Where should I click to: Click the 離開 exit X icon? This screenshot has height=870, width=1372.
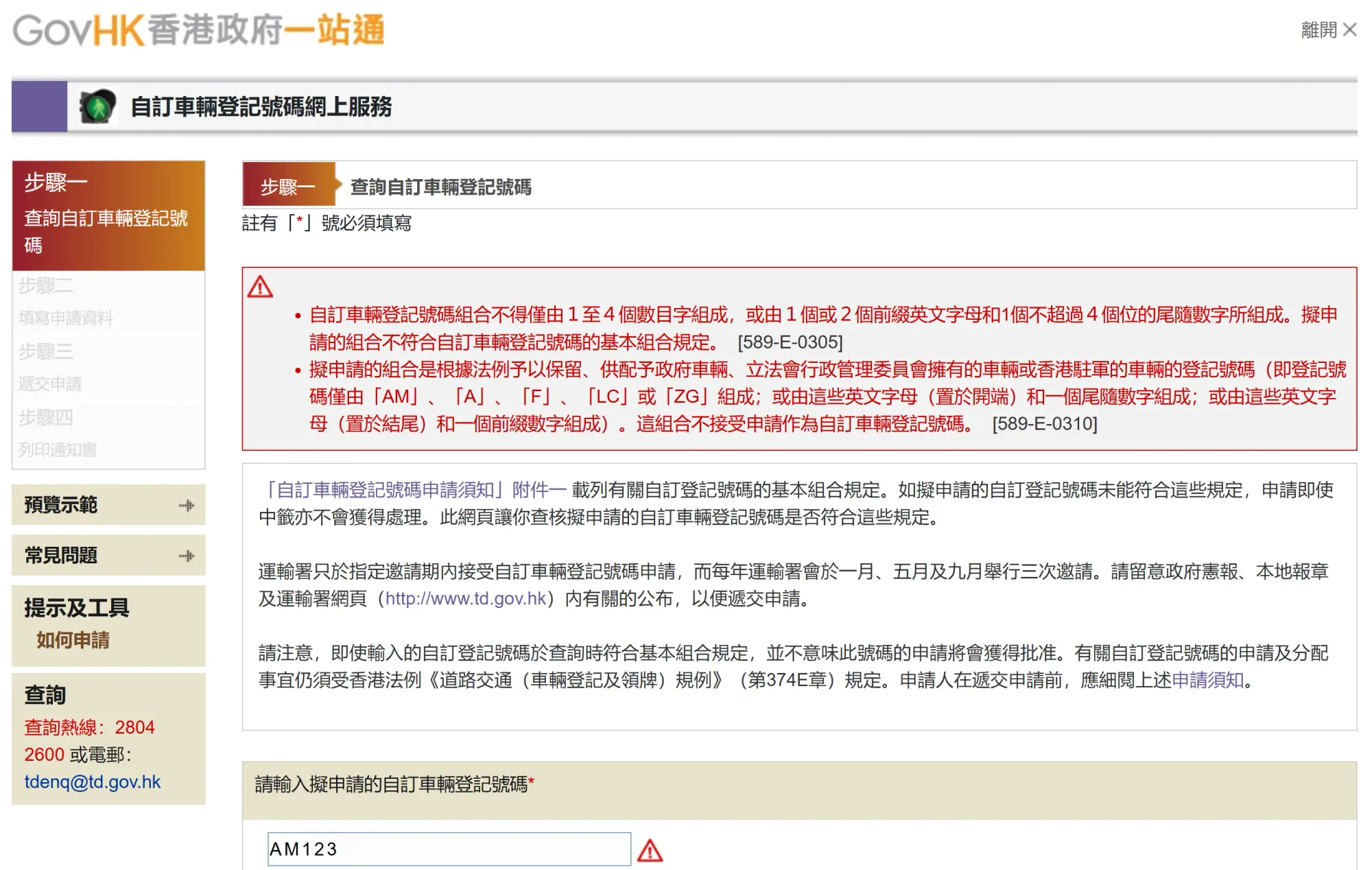pyautogui.click(x=1349, y=30)
